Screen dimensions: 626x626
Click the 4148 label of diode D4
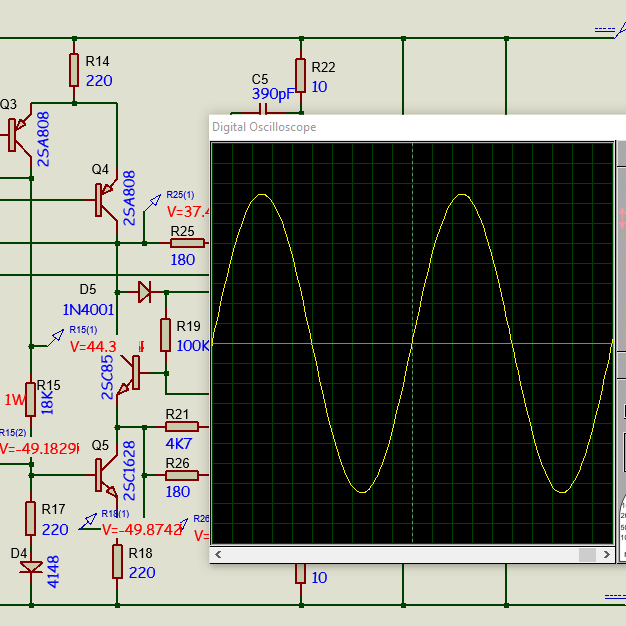tap(53, 572)
